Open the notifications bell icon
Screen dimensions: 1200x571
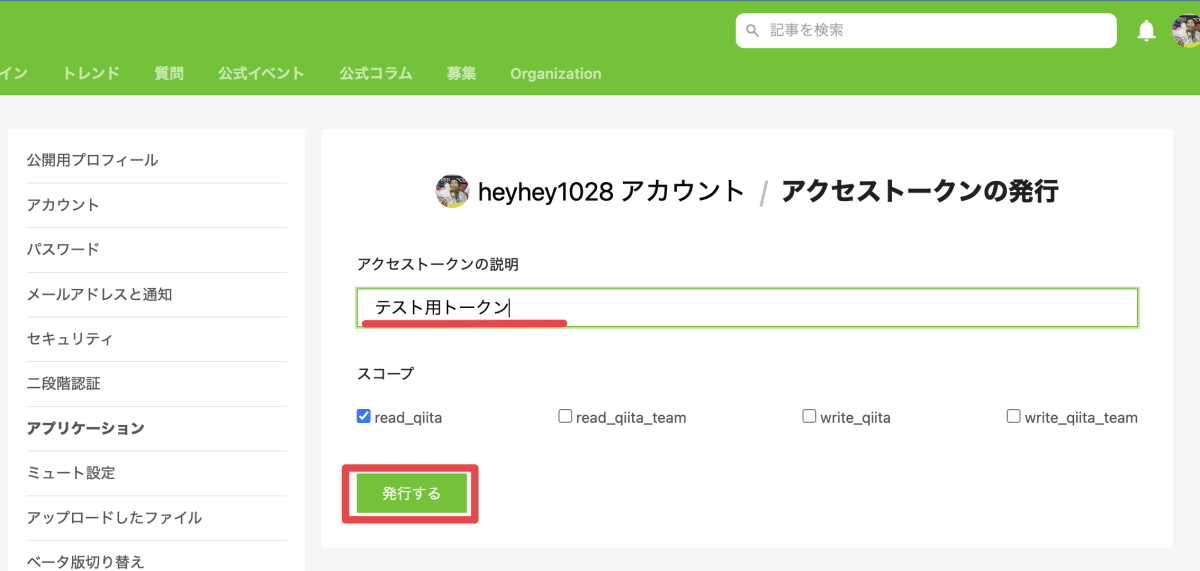click(1147, 31)
